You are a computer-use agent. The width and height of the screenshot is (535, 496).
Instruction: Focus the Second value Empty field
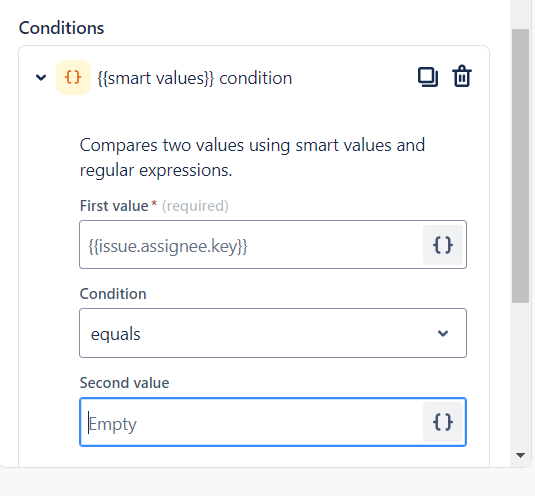coord(251,422)
